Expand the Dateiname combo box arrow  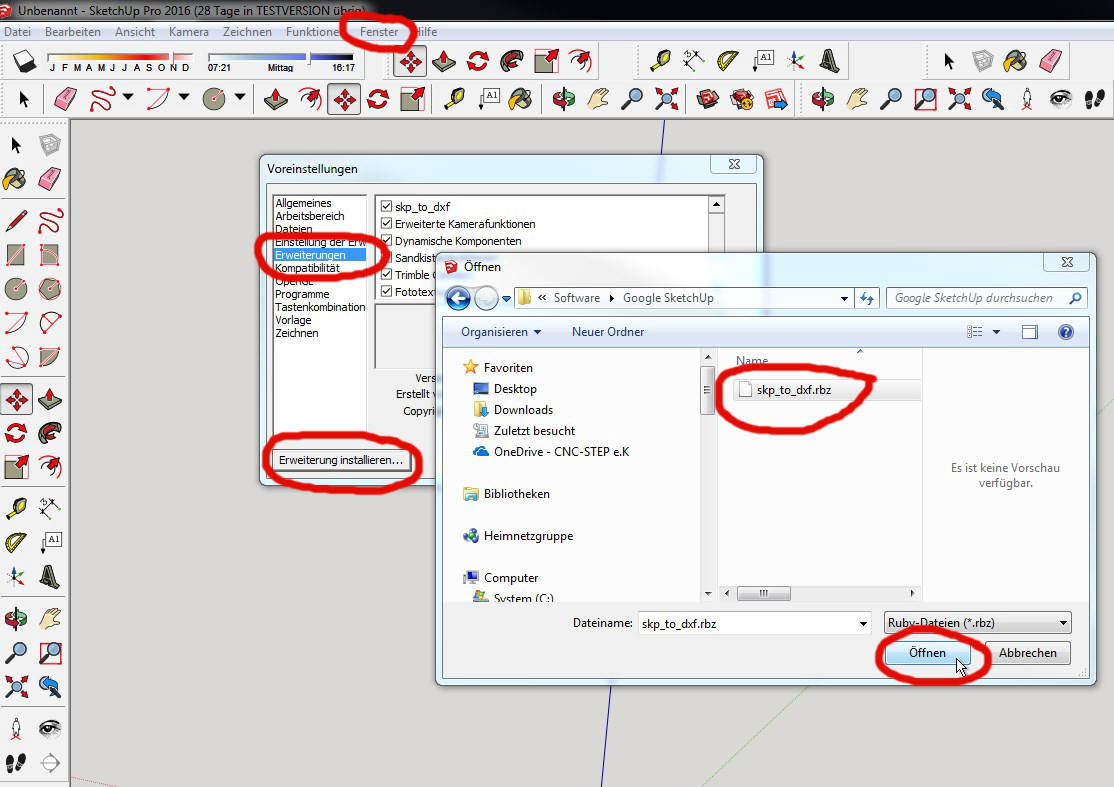pyautogui.click(x=863, y=624)
